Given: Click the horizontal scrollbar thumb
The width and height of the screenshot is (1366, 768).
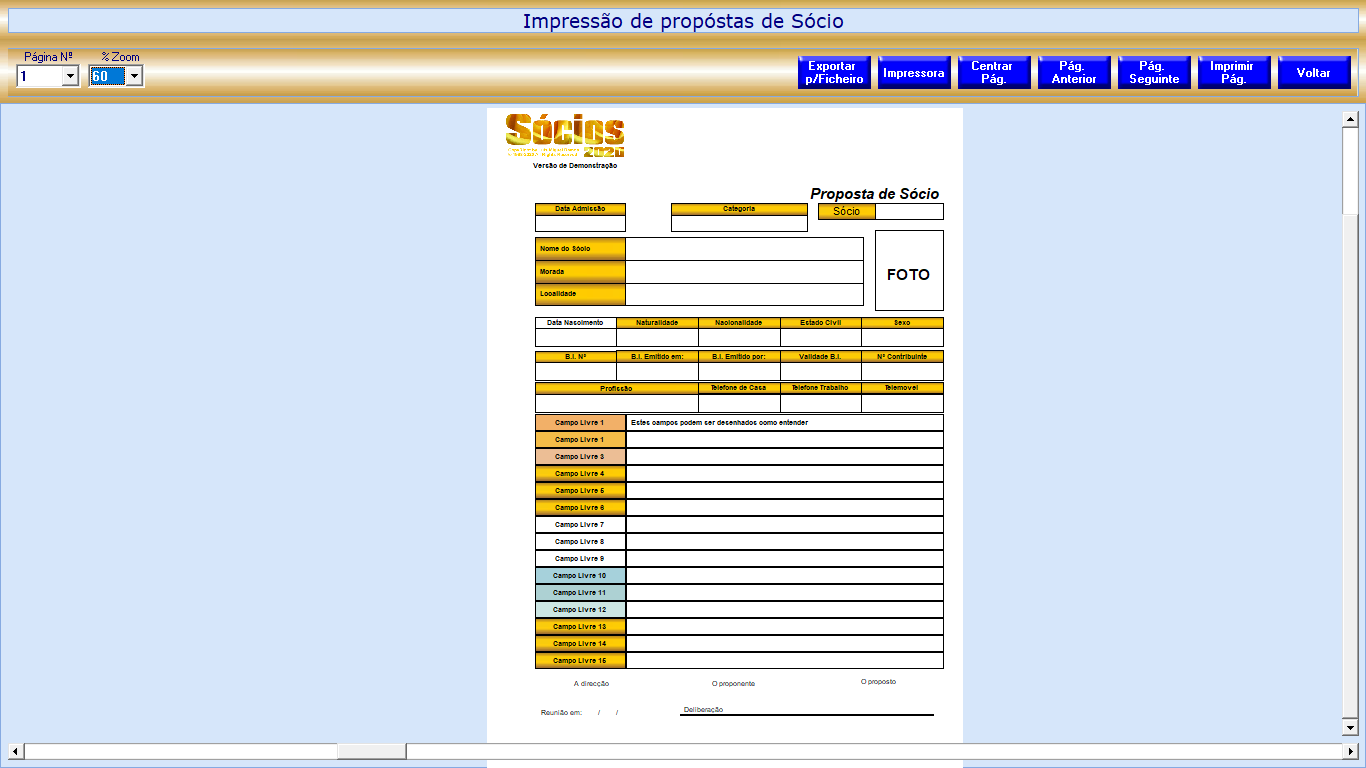Looking at the screenshot, I should click(x=371, y=751).
